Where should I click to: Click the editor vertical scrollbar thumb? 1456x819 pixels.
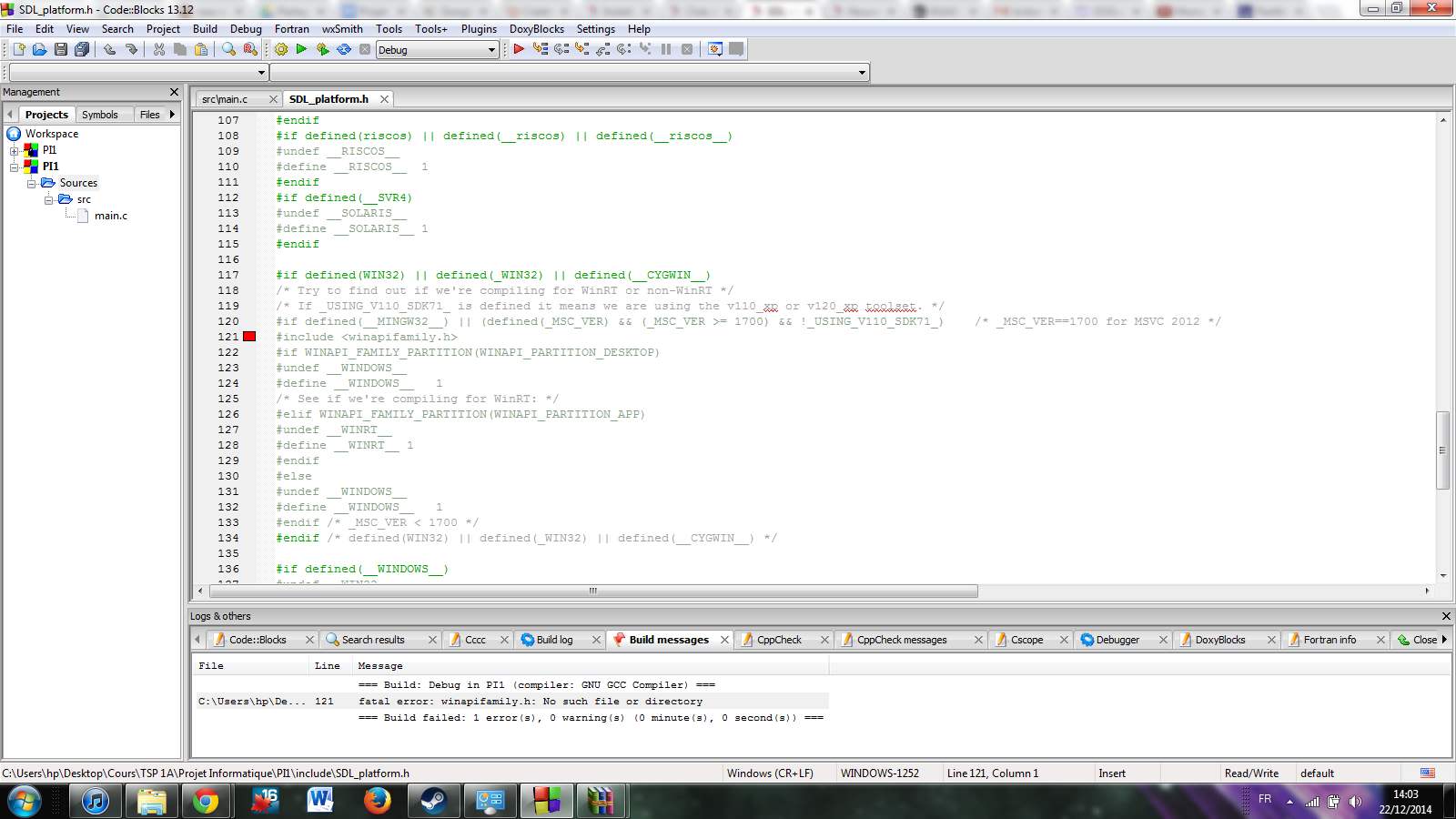1442,450
